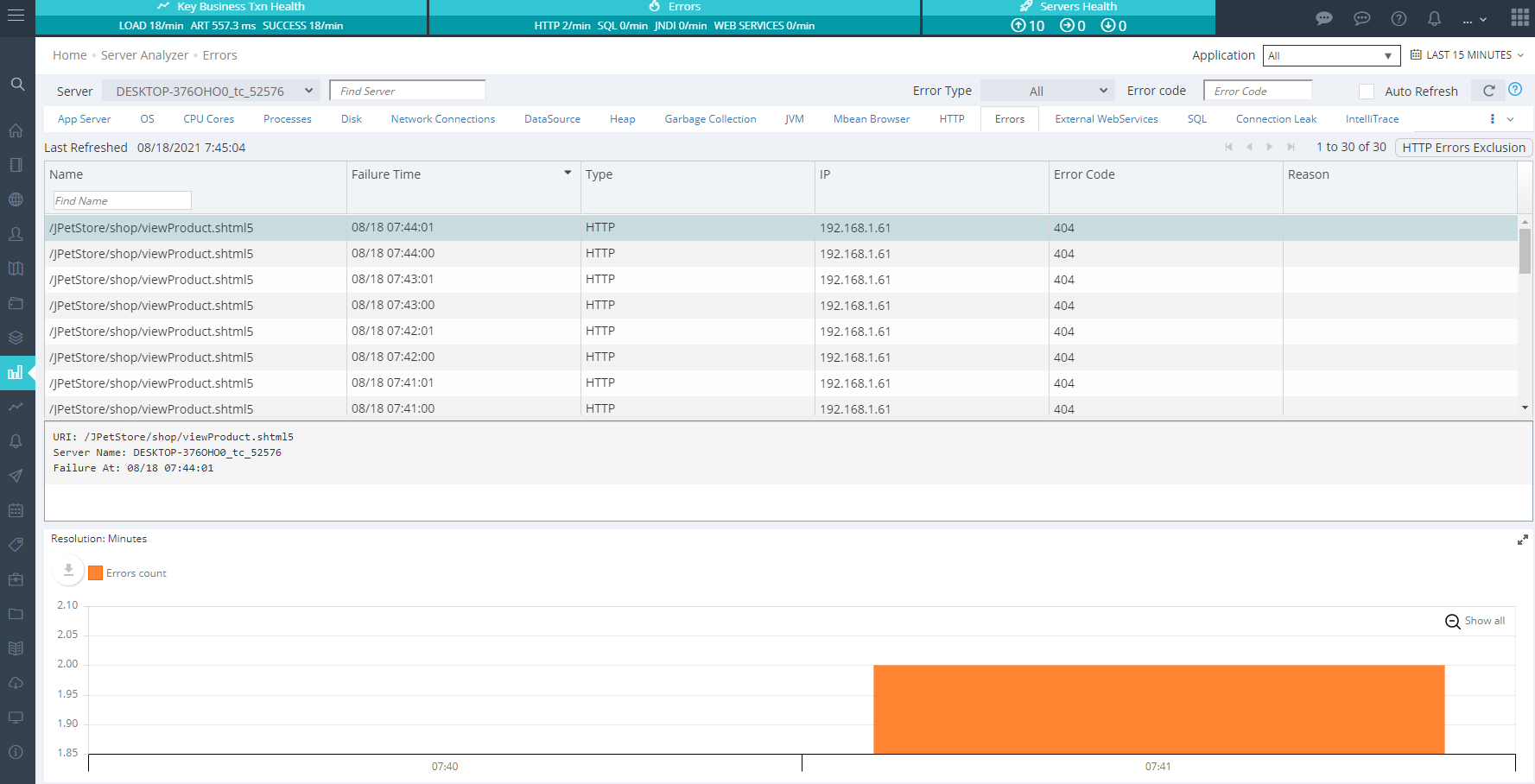Viewport: 1535px width, 784px height.
Task: Click the HTTP Errors Exclusion button
Action: [1463, 148]
